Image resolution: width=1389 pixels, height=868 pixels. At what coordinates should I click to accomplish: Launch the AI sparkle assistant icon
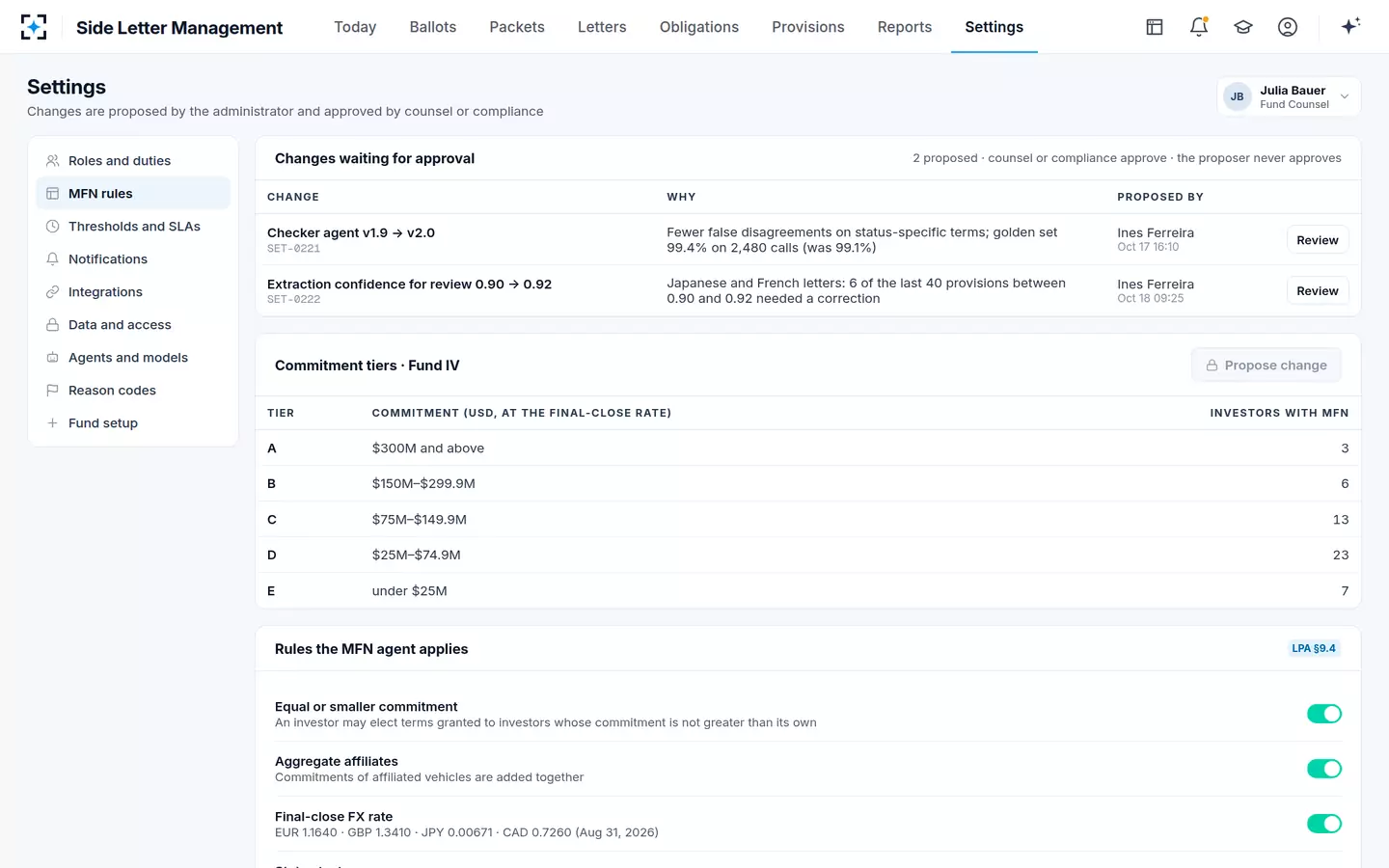(1350, 26)
